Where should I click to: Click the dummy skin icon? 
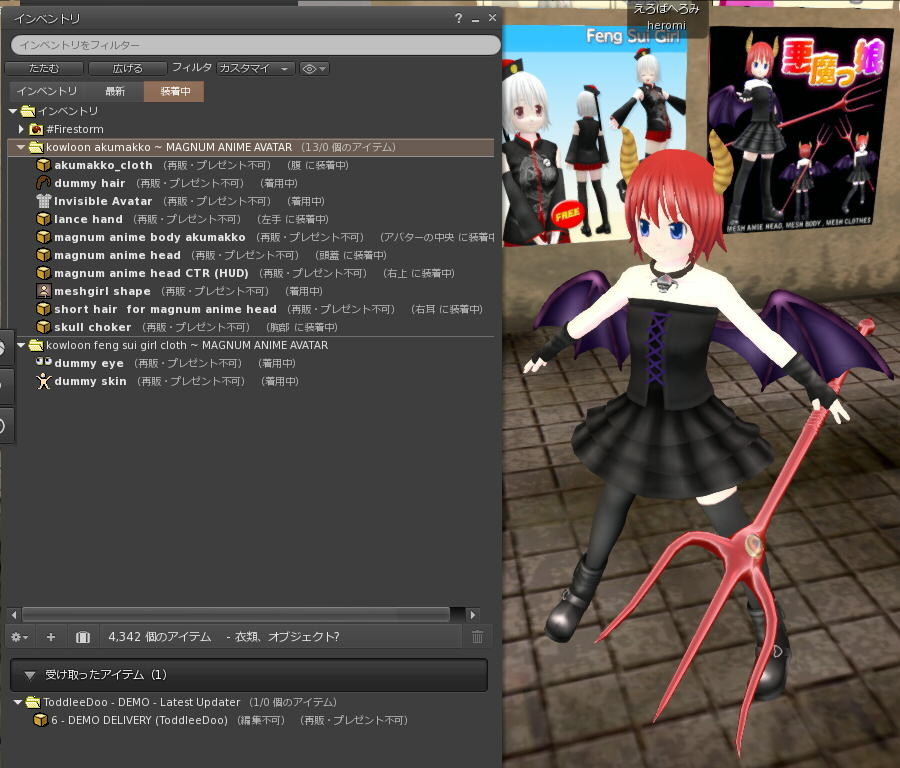[x=43, y=381]
